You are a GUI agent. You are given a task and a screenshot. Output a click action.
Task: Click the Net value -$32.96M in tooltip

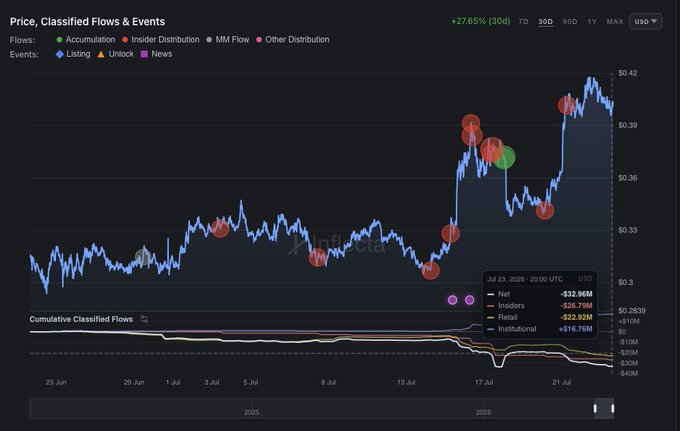coord(576,294)
